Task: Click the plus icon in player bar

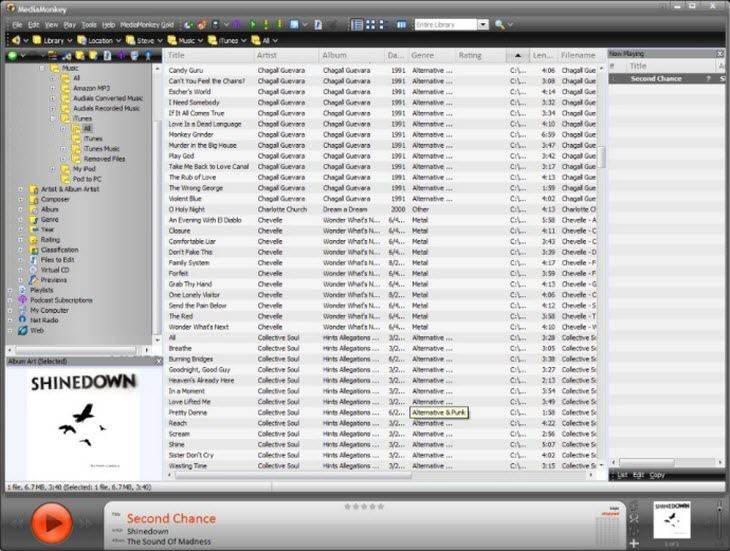Action: click(634, 543)
